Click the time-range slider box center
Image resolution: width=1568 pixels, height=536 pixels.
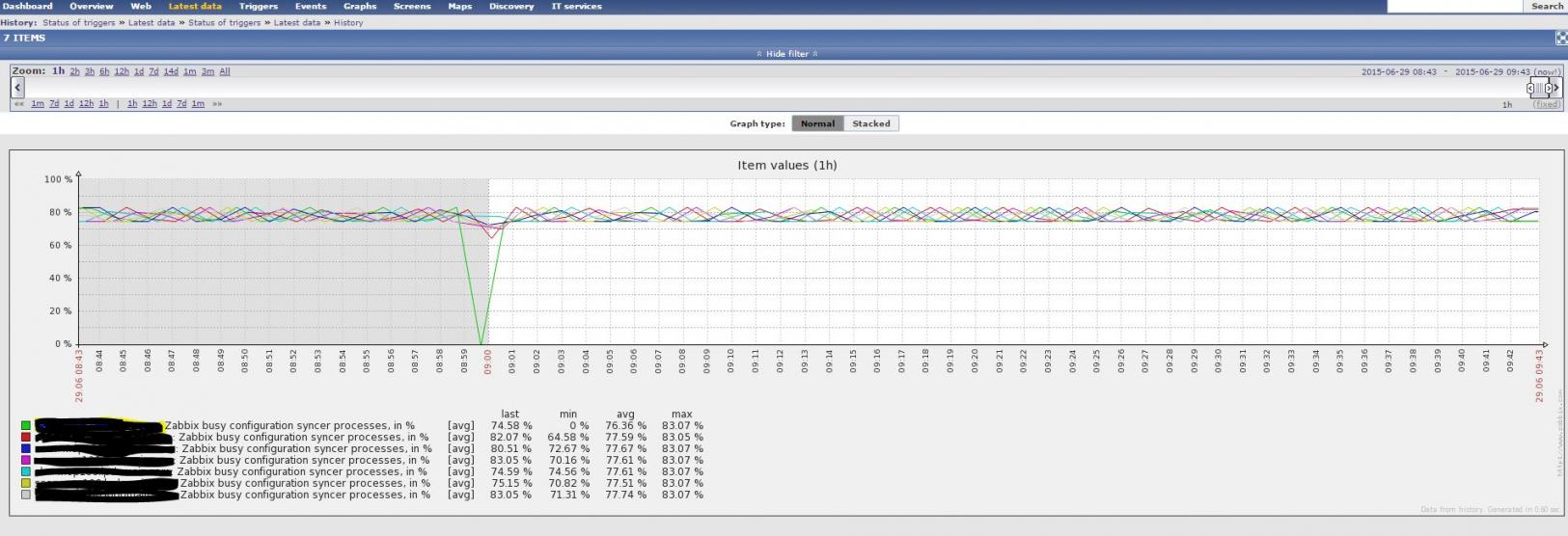1540,88
